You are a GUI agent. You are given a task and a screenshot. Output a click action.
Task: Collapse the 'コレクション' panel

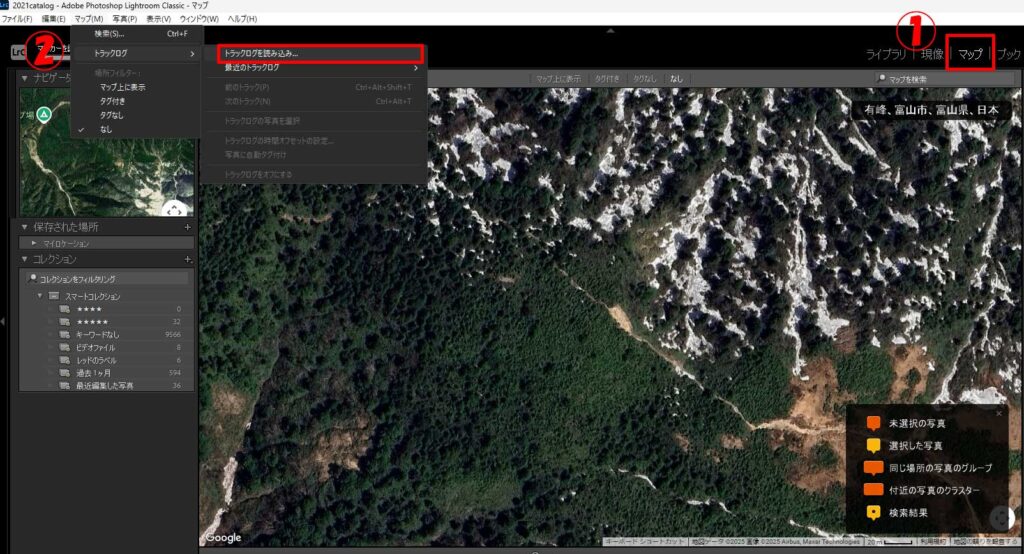(x=25, y=259)
